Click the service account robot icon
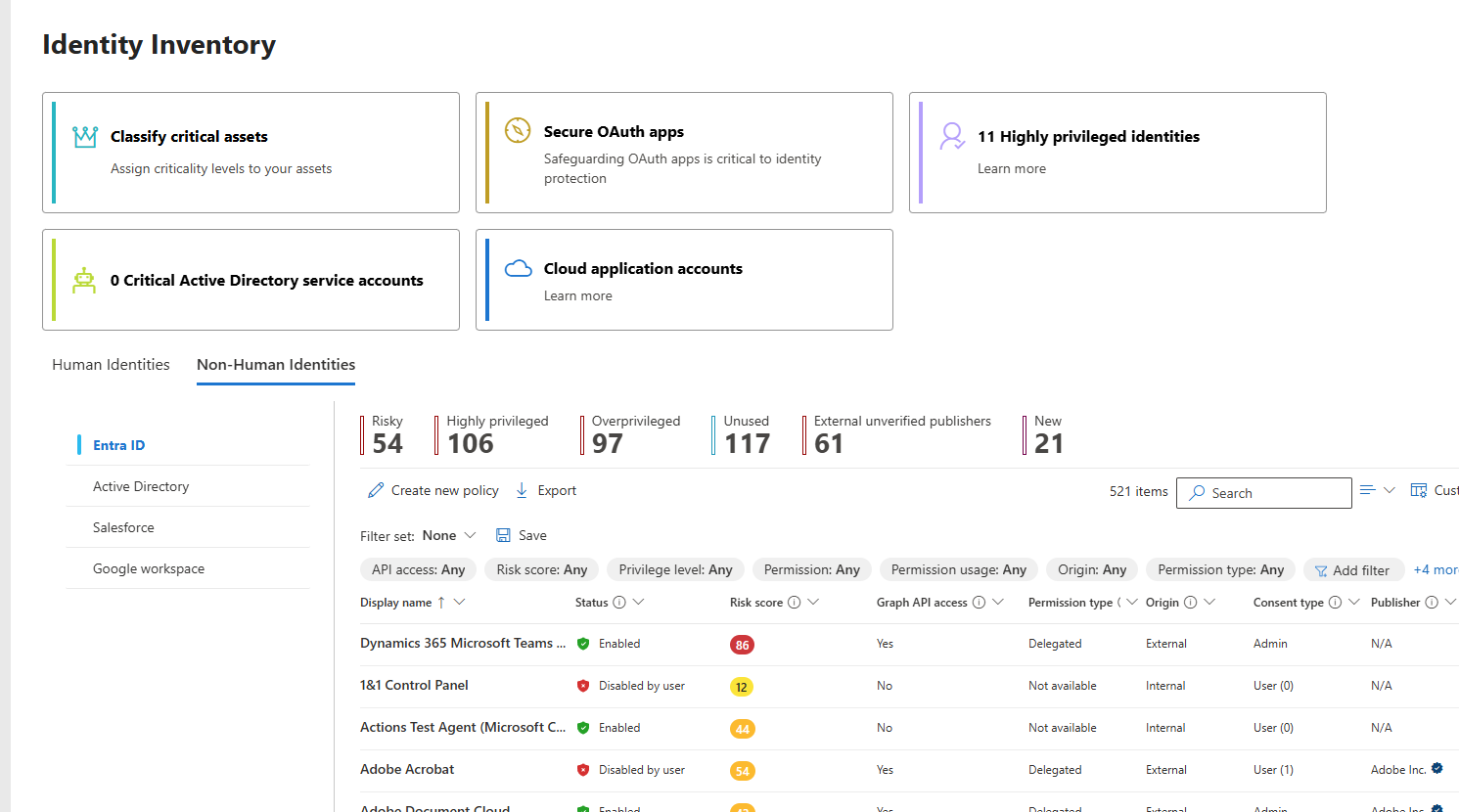The width and height of the screenshot is (1459, 812). [x=84, y=279]
